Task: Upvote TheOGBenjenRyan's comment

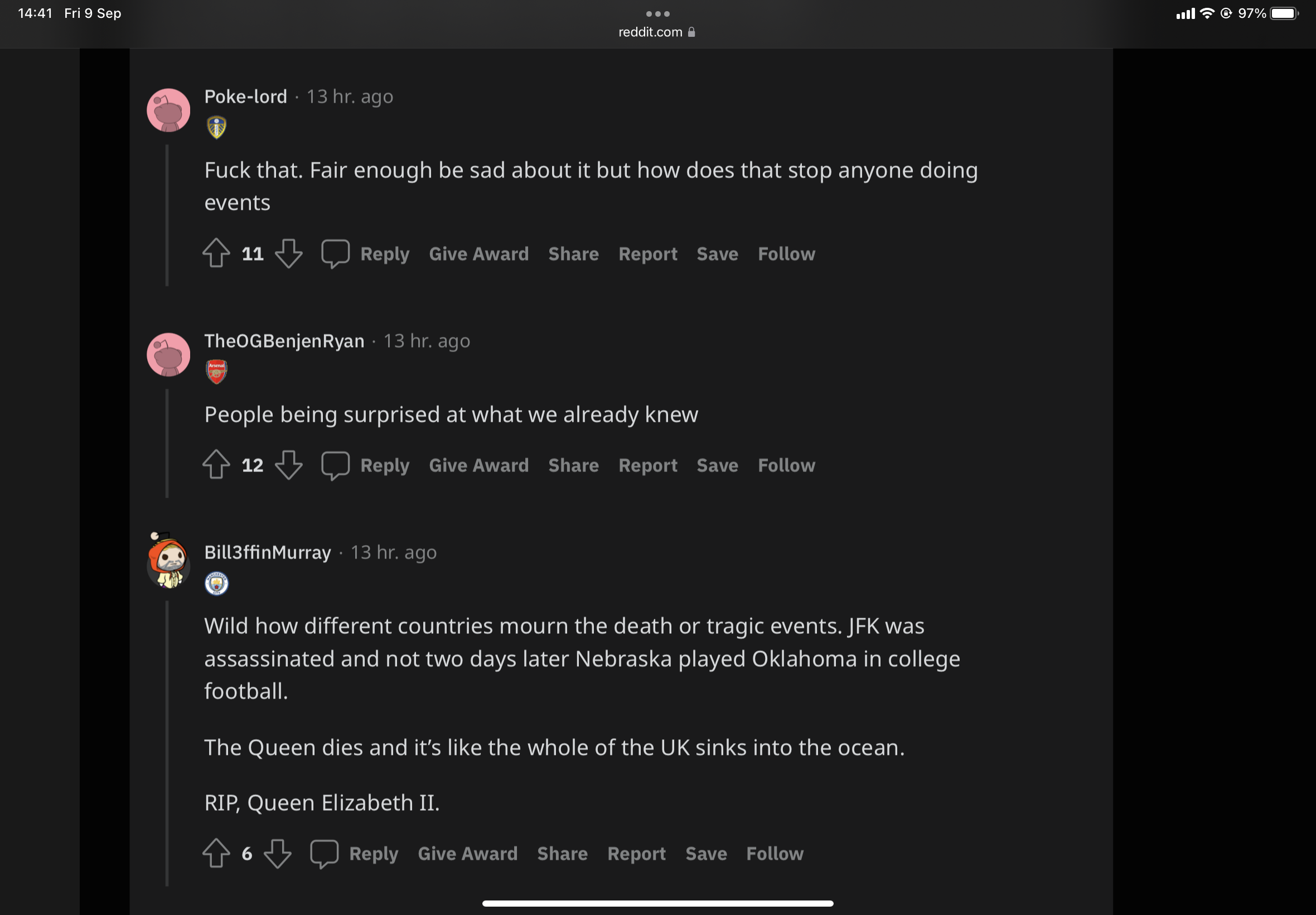Action: [x=216, y=464]
